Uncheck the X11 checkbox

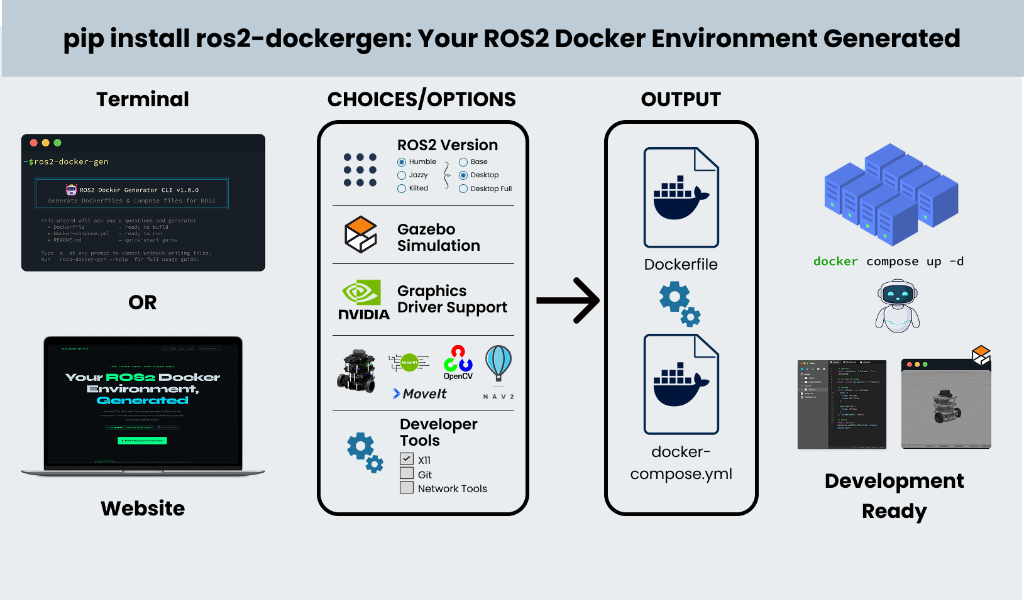406,458
